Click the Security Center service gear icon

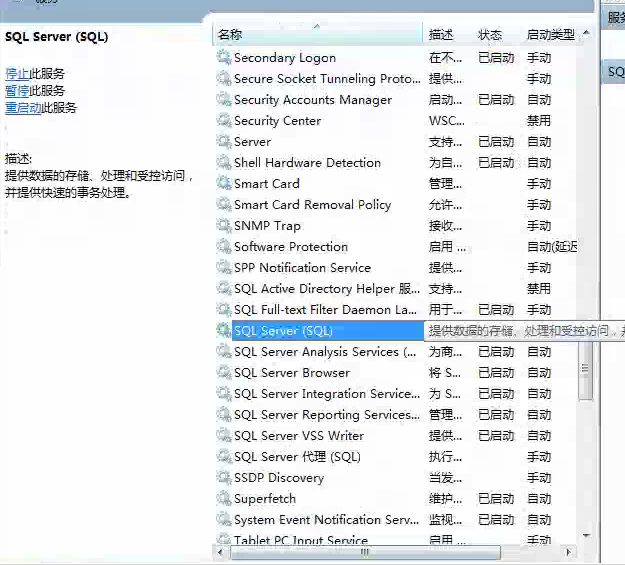point(224,120)
